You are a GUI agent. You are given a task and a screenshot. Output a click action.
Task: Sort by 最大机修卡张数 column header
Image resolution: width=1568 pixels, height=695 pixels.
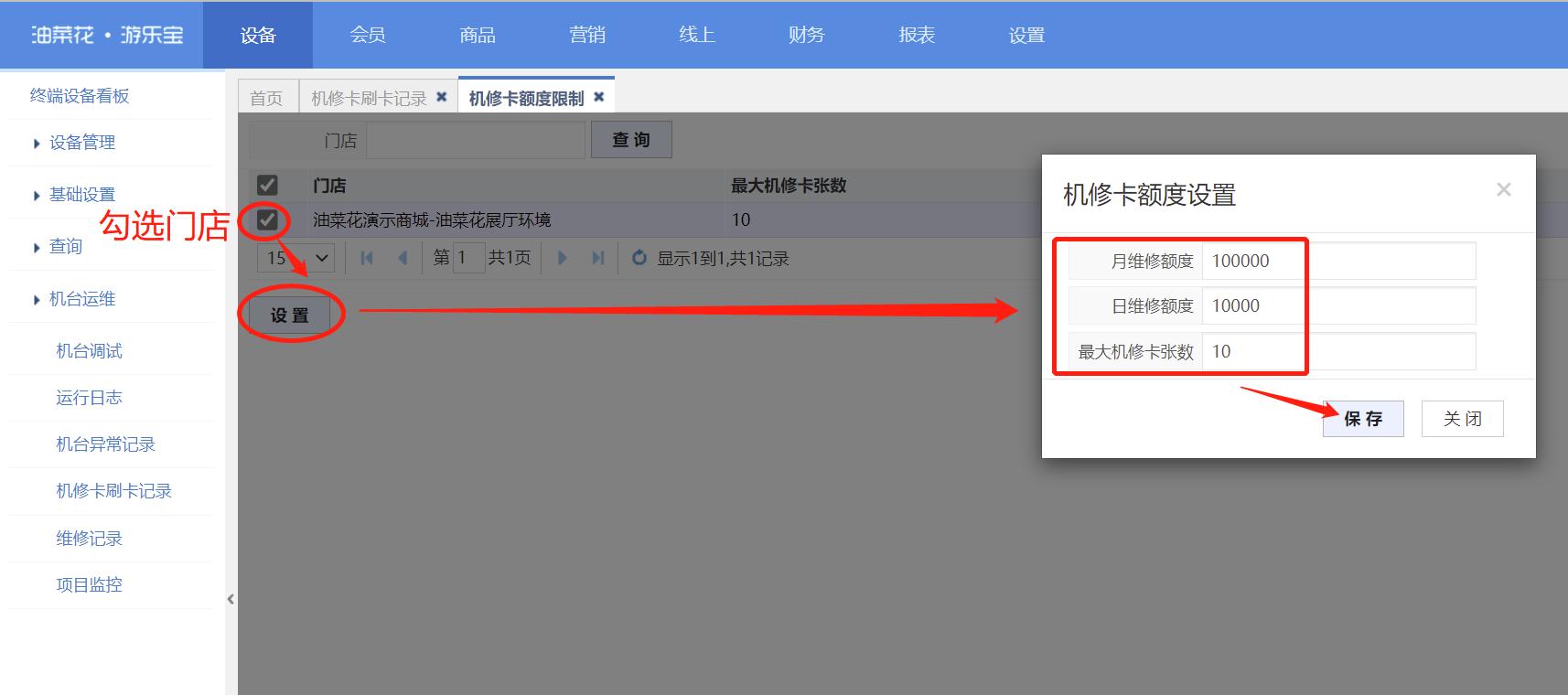[789, 186]
